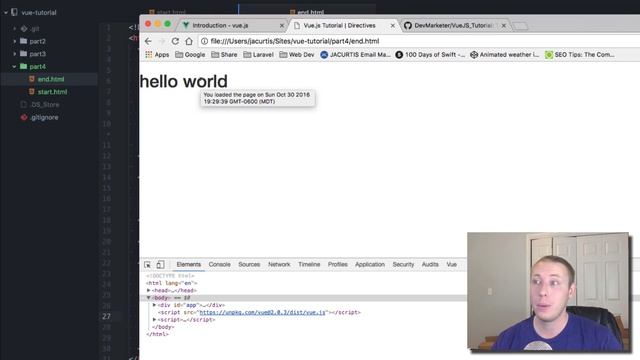The image size is (640, 360).
Task: Expand the part3 folder in editor sidebar
Action: pos(15,54)
